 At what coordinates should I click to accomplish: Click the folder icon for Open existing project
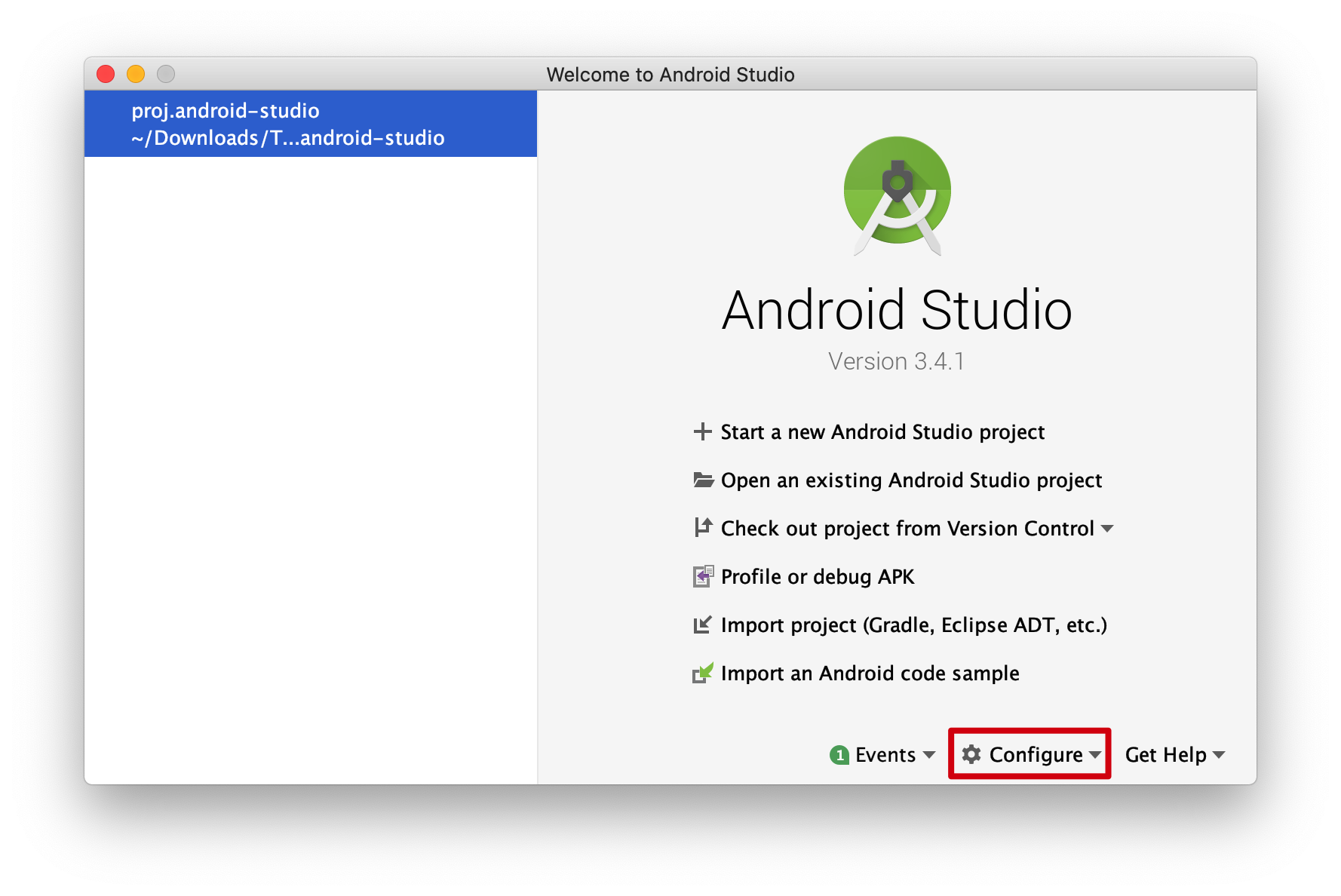pyautogui.click(x=703, y=480)
